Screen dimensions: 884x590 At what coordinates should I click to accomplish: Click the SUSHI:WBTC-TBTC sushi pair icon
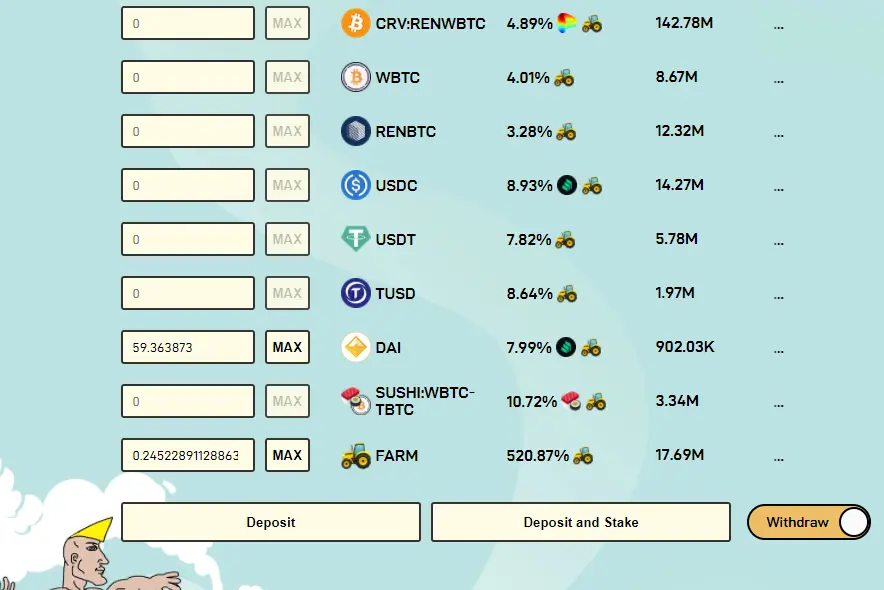(x=355, y=401)
